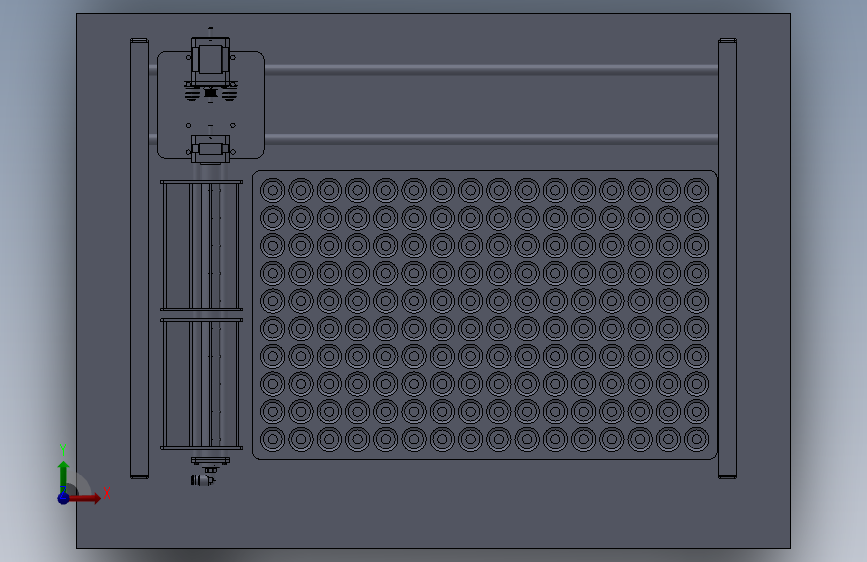Select the lower horizontal guide rod
867x562 pixels.
click(x=491, y=139)
